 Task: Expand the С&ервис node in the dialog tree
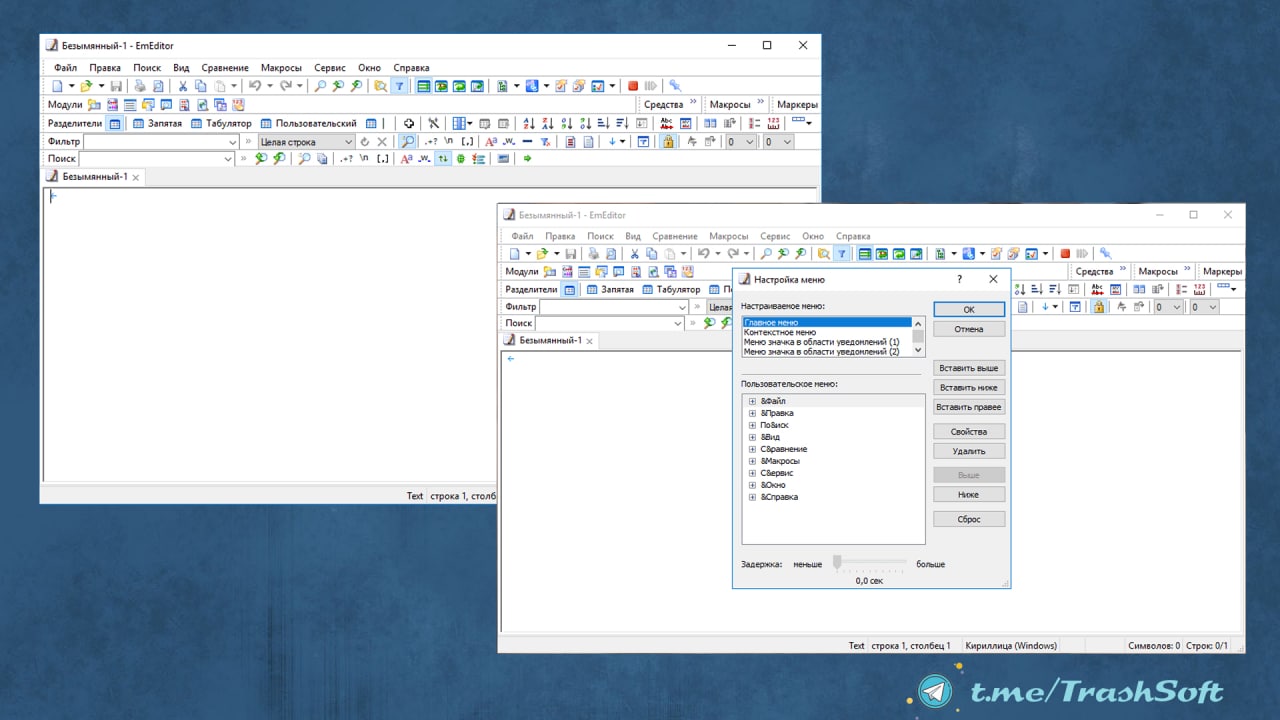[x=752, y=473]
